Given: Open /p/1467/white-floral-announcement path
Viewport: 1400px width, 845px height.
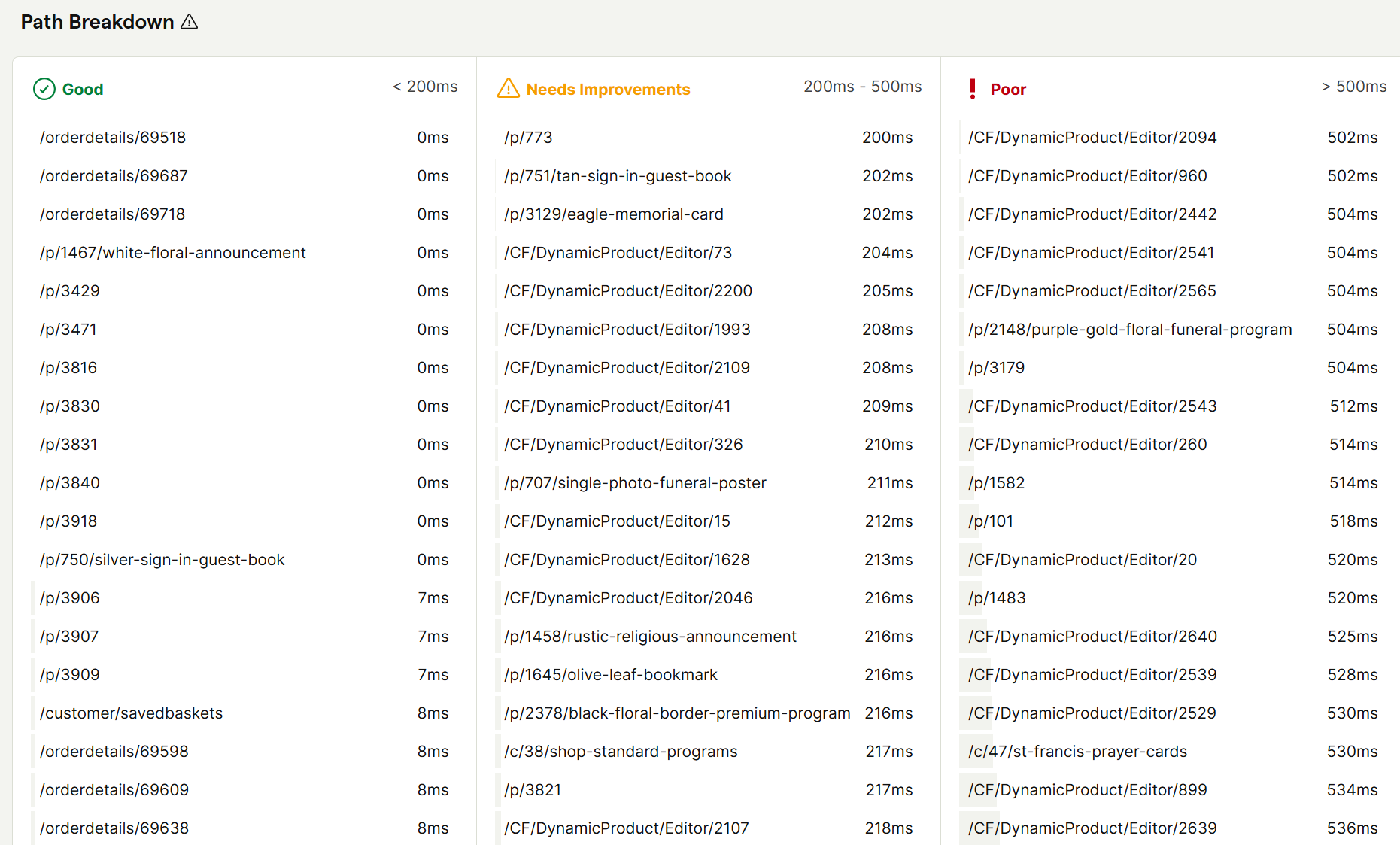Looking at the screenshot, I should (x=173, y=253).
